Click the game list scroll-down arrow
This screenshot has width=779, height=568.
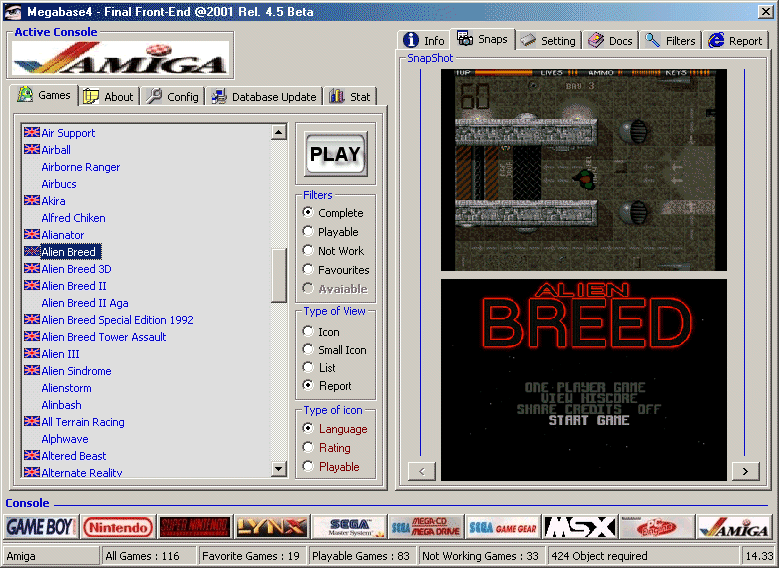pos(279,469)
